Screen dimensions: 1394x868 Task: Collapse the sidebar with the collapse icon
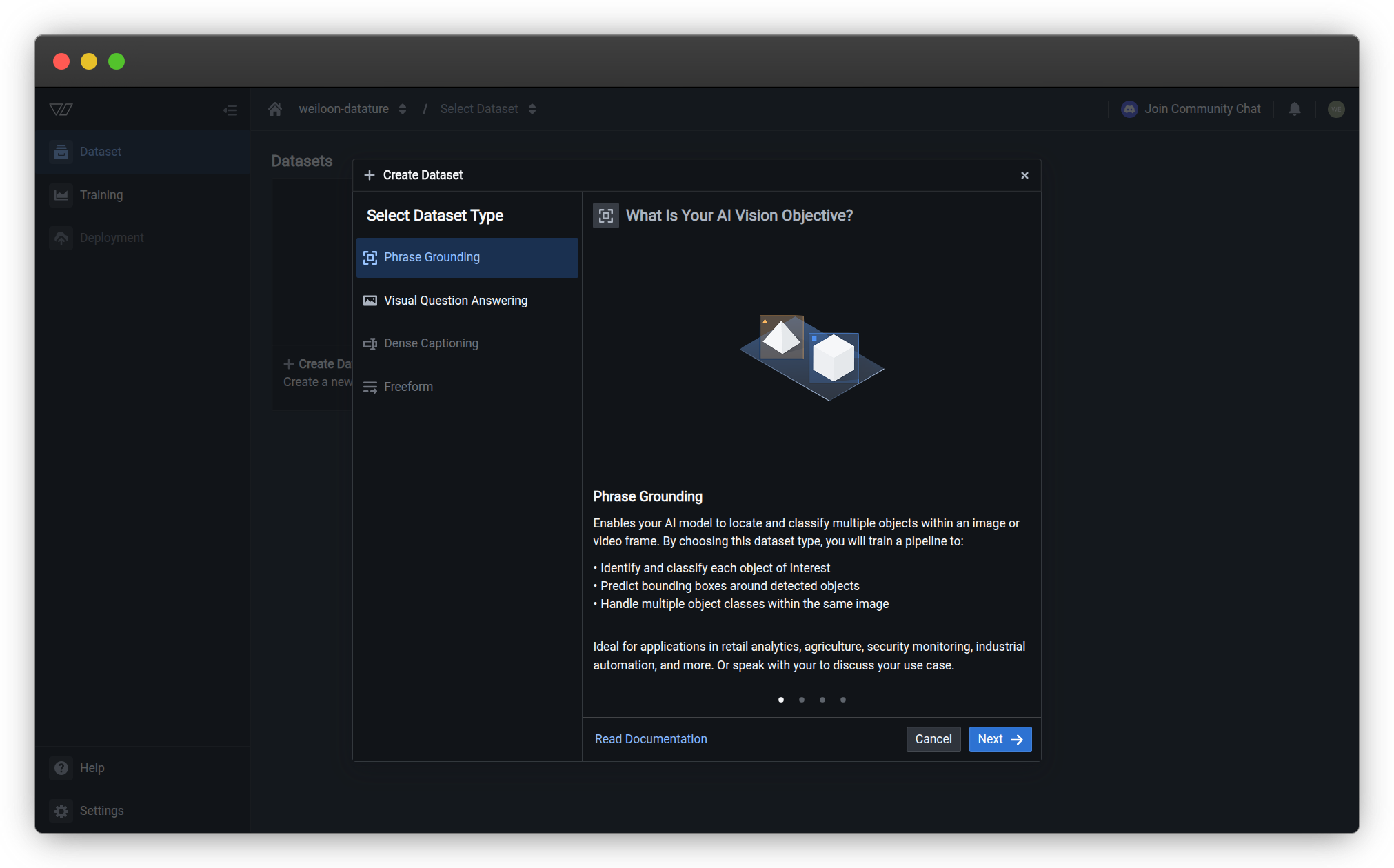(x=230, y=109)
